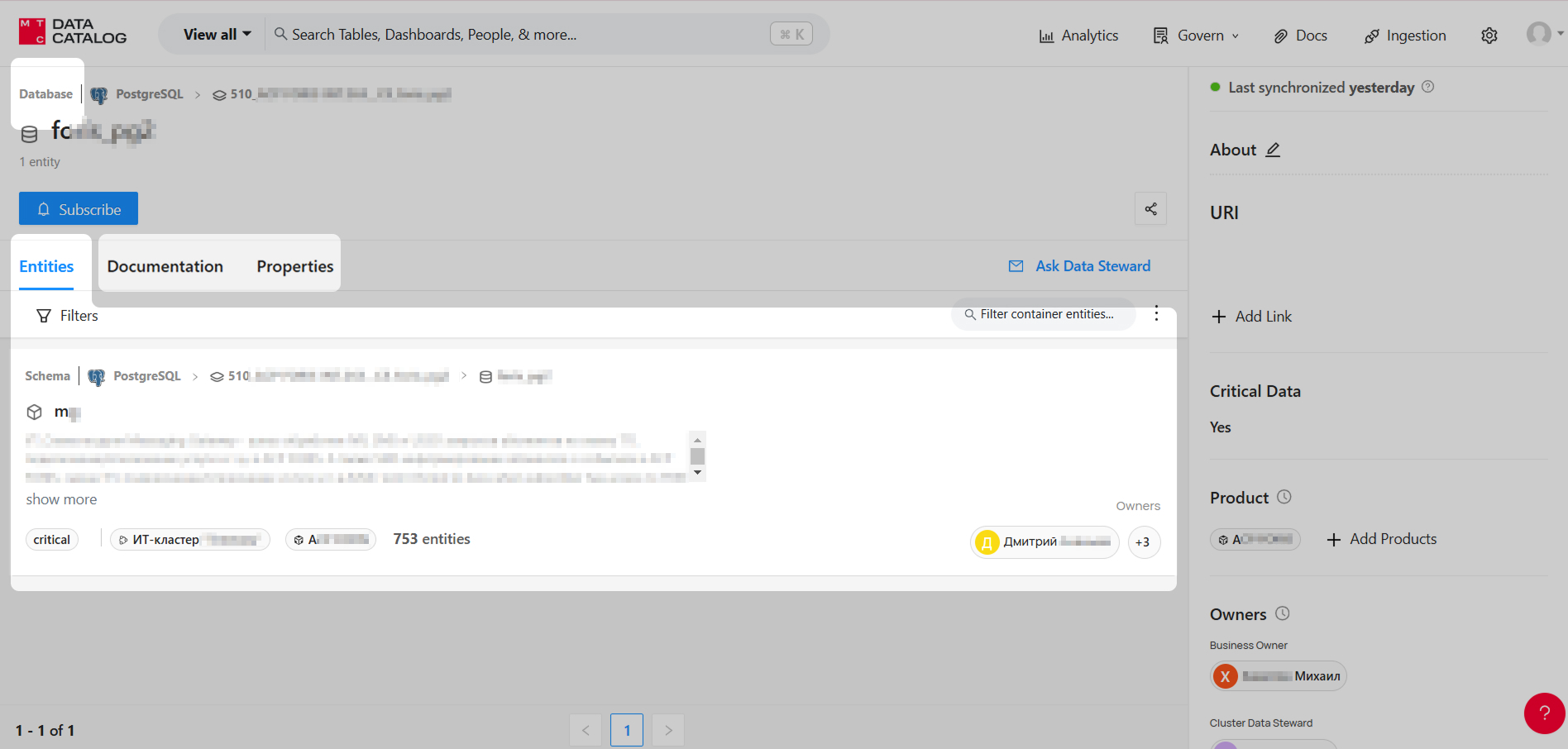Click the three-dot more options icon

click(x=1156, y=314)
